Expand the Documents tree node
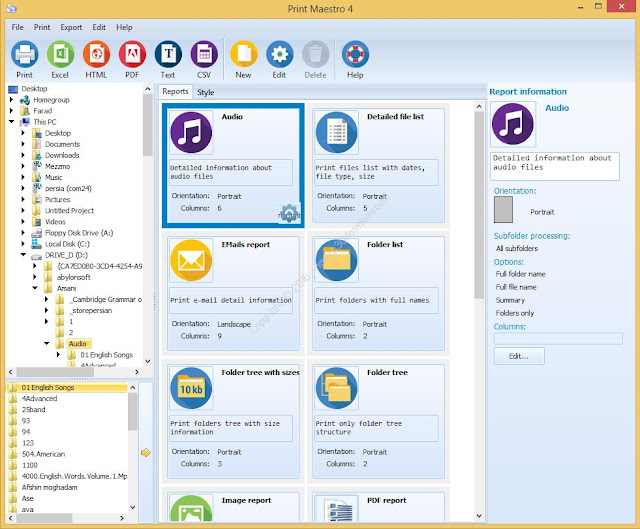The image size is (640, 529). click(x=23, y=144)
